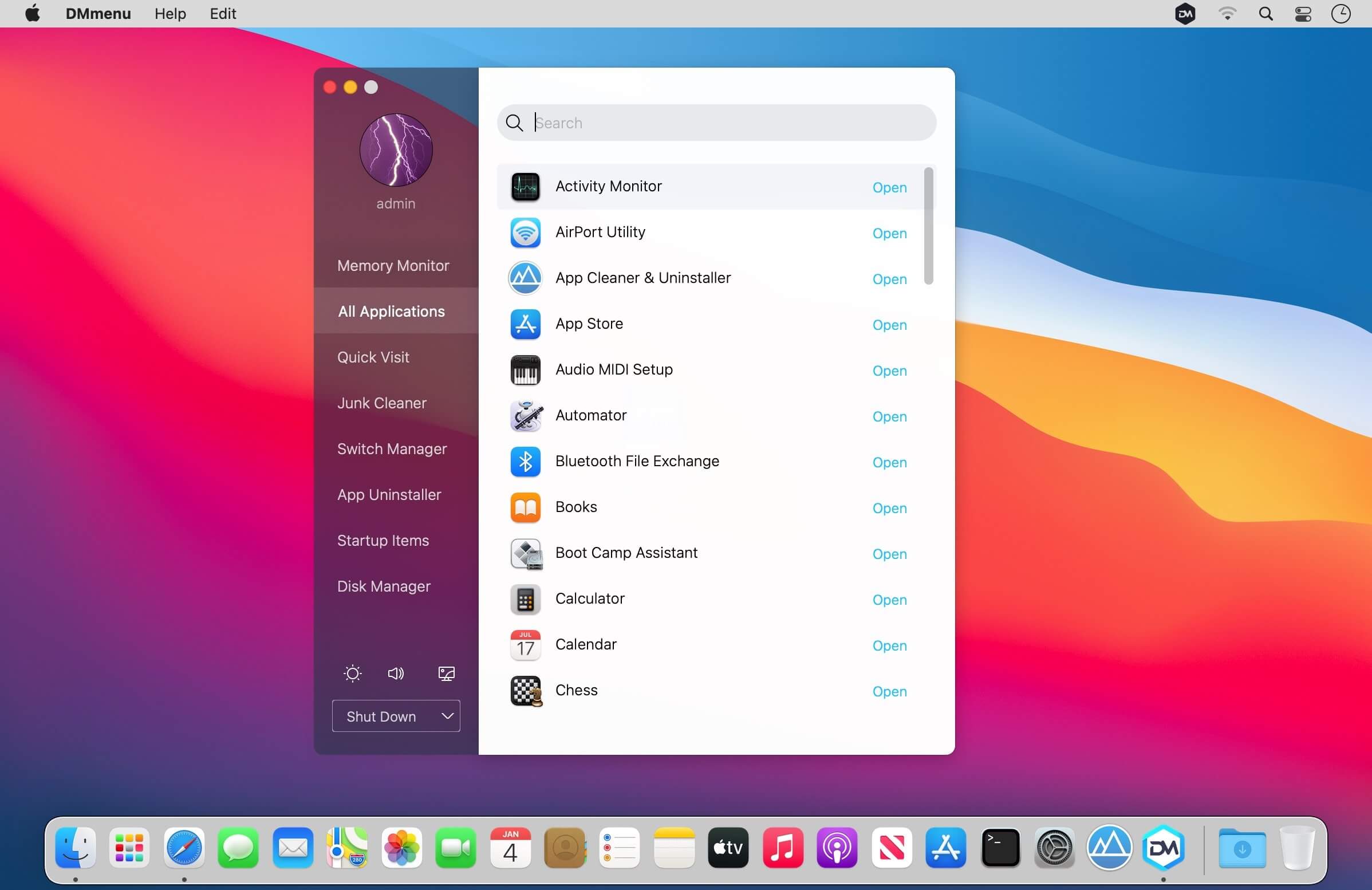Click the magnifier icon in the search field
The image size is (1372, 890).
pos(514,123)
